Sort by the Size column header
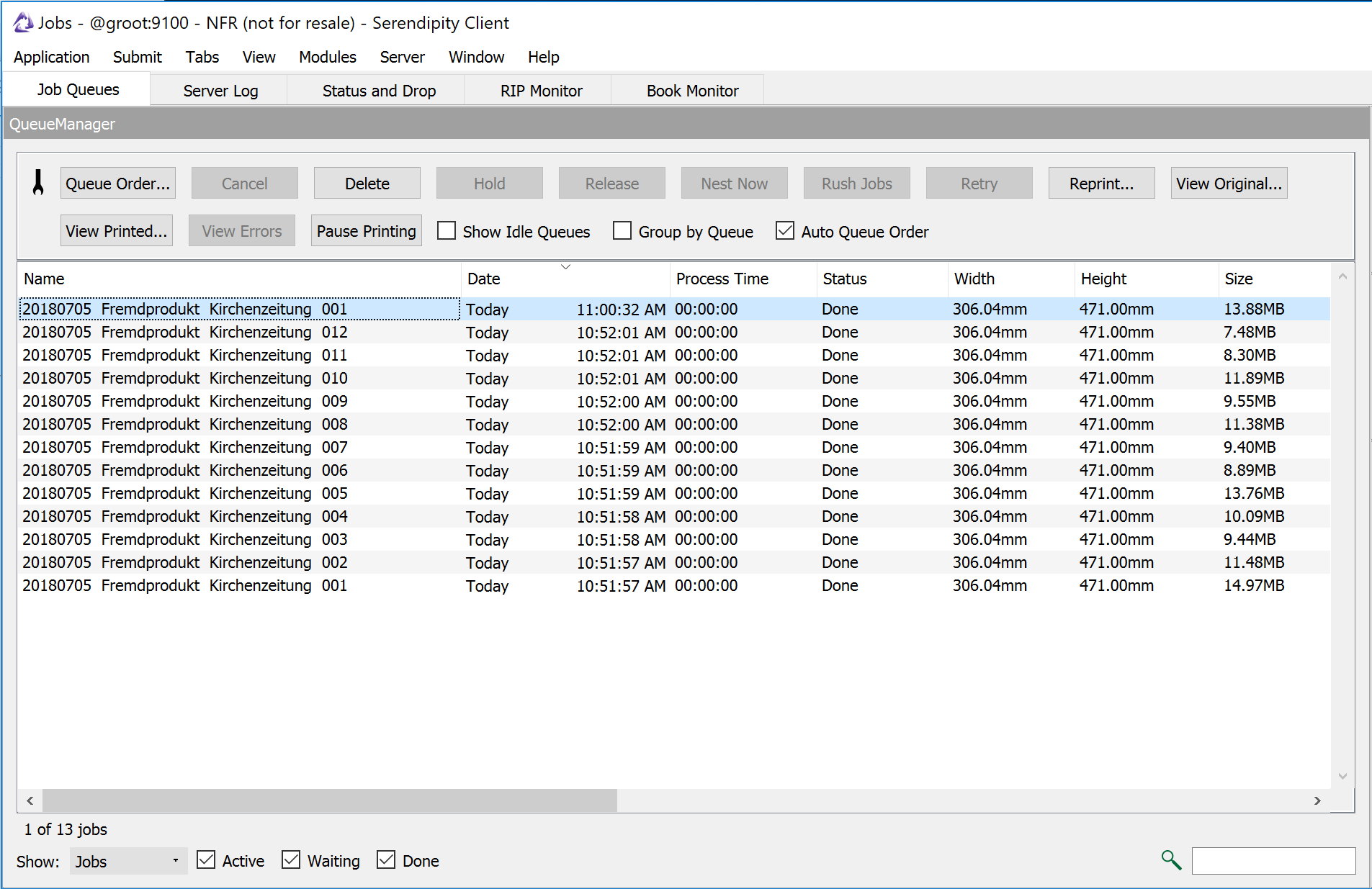Image resolution: width=1372 pixels, height=889 pixels. [x=1275, y=279]
